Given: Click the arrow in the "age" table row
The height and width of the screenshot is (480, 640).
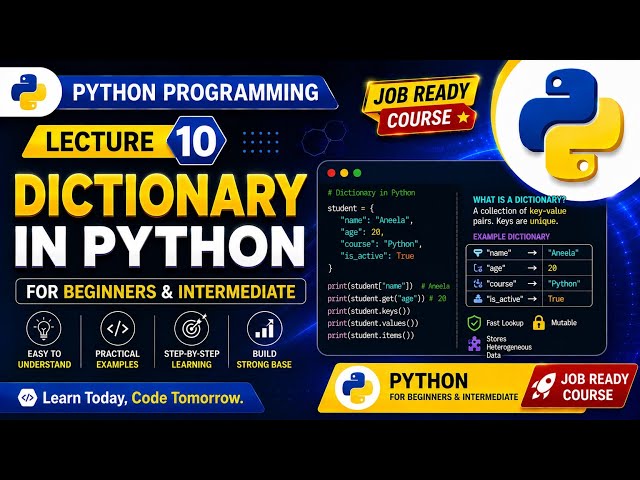Looking at the screenshot, I should click(x=532, y=268).
